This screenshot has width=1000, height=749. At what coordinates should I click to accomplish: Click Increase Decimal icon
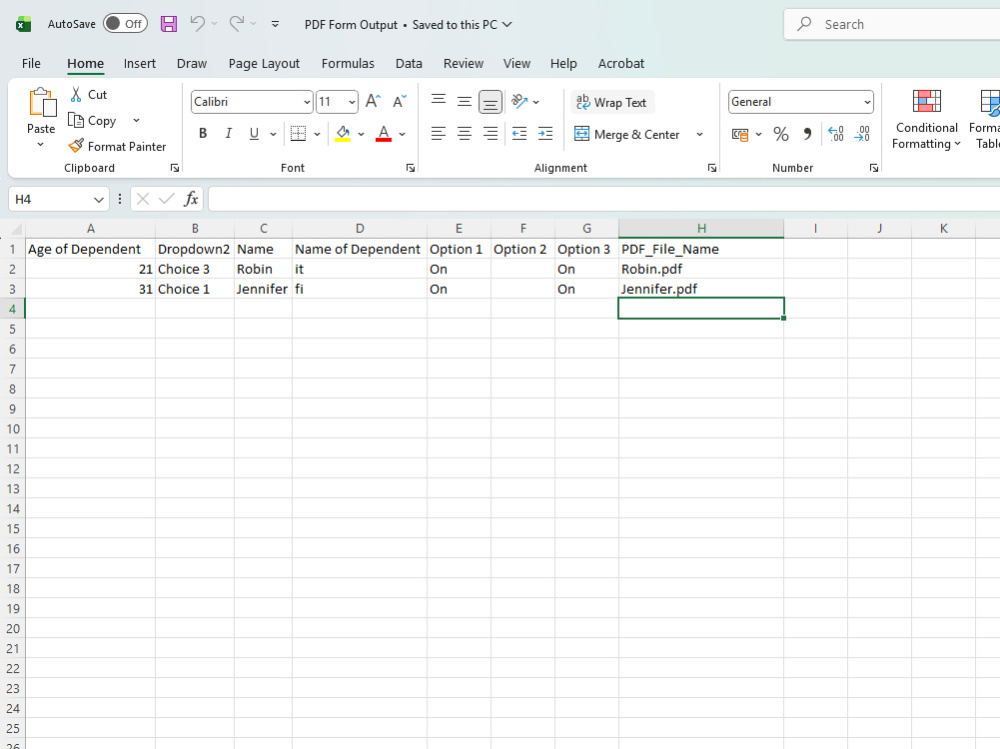click(x=835, y=133)
